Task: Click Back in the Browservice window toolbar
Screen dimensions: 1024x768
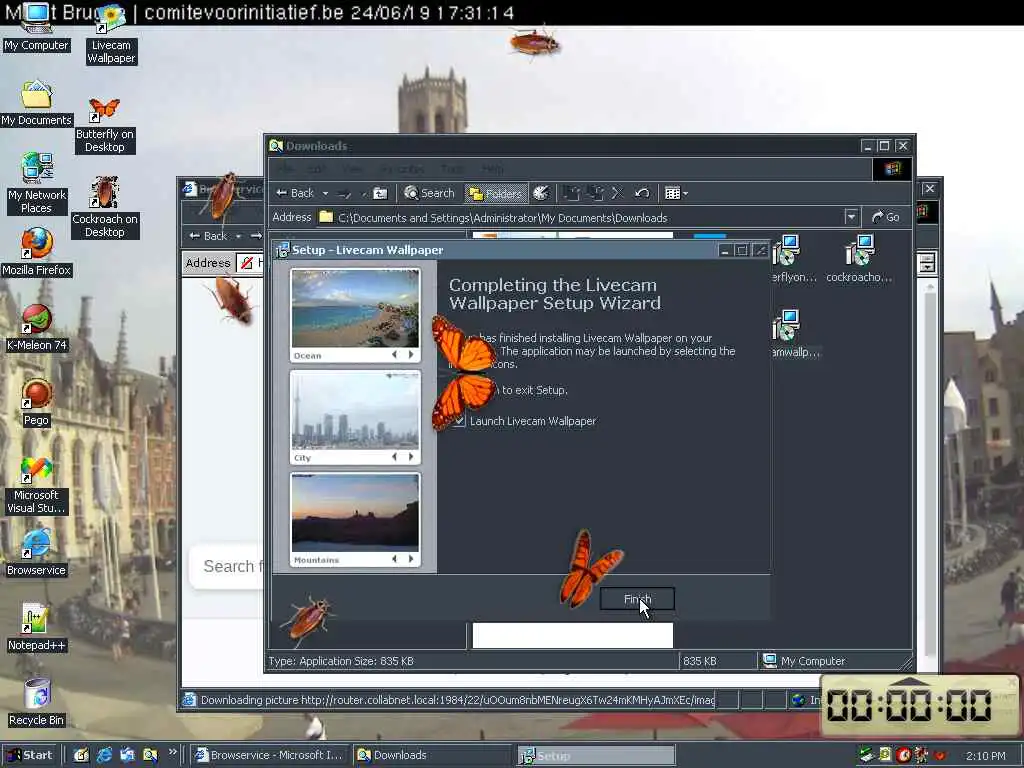Action: (208, 236)
